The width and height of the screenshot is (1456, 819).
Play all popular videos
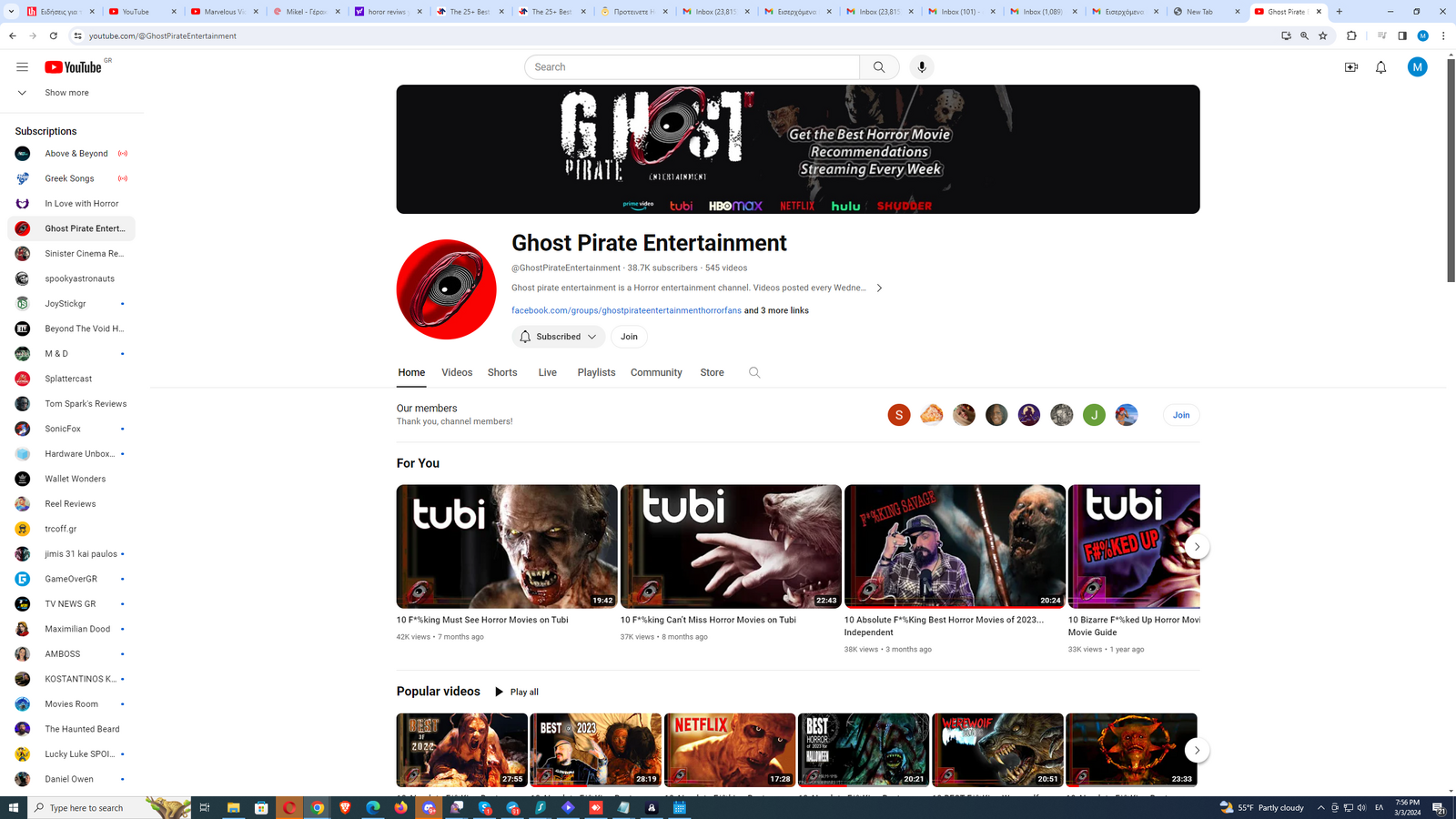[x=517, y=693]
